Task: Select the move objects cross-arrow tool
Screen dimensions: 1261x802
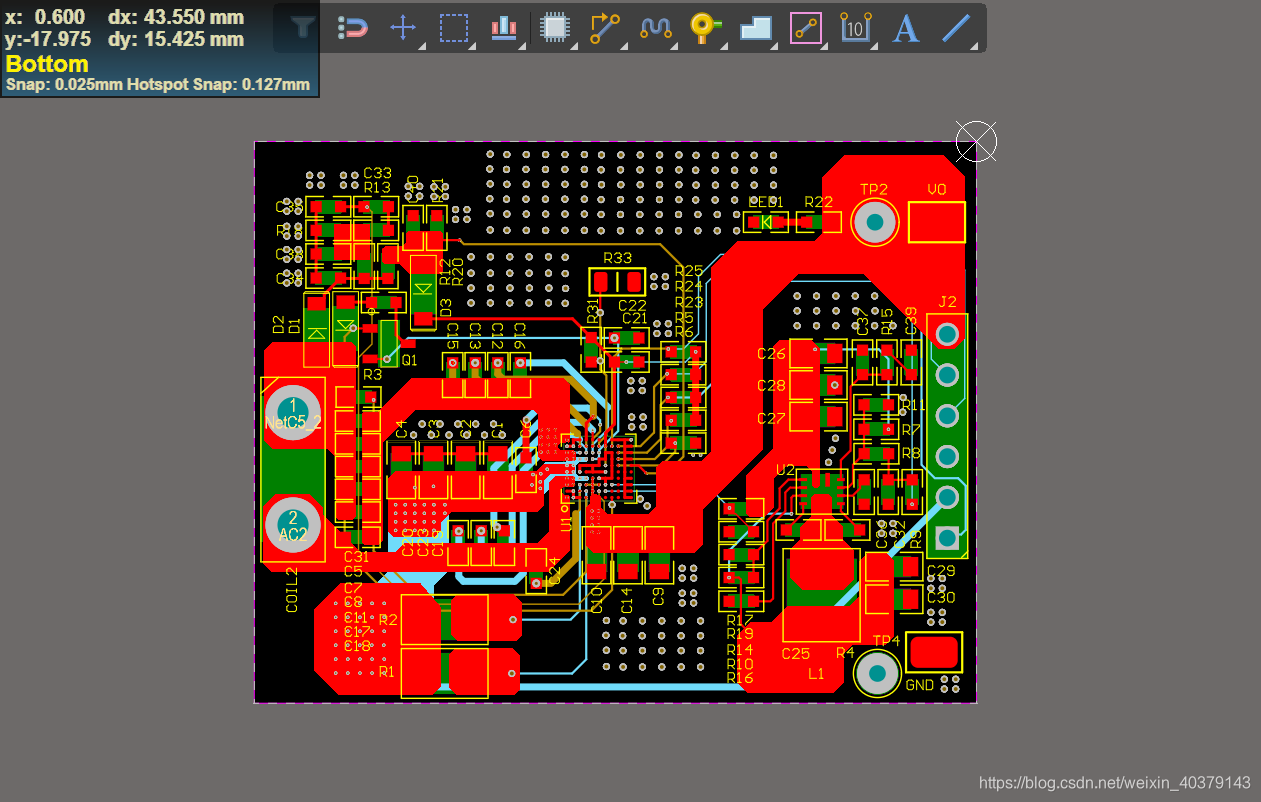Action: pos(403,28)
